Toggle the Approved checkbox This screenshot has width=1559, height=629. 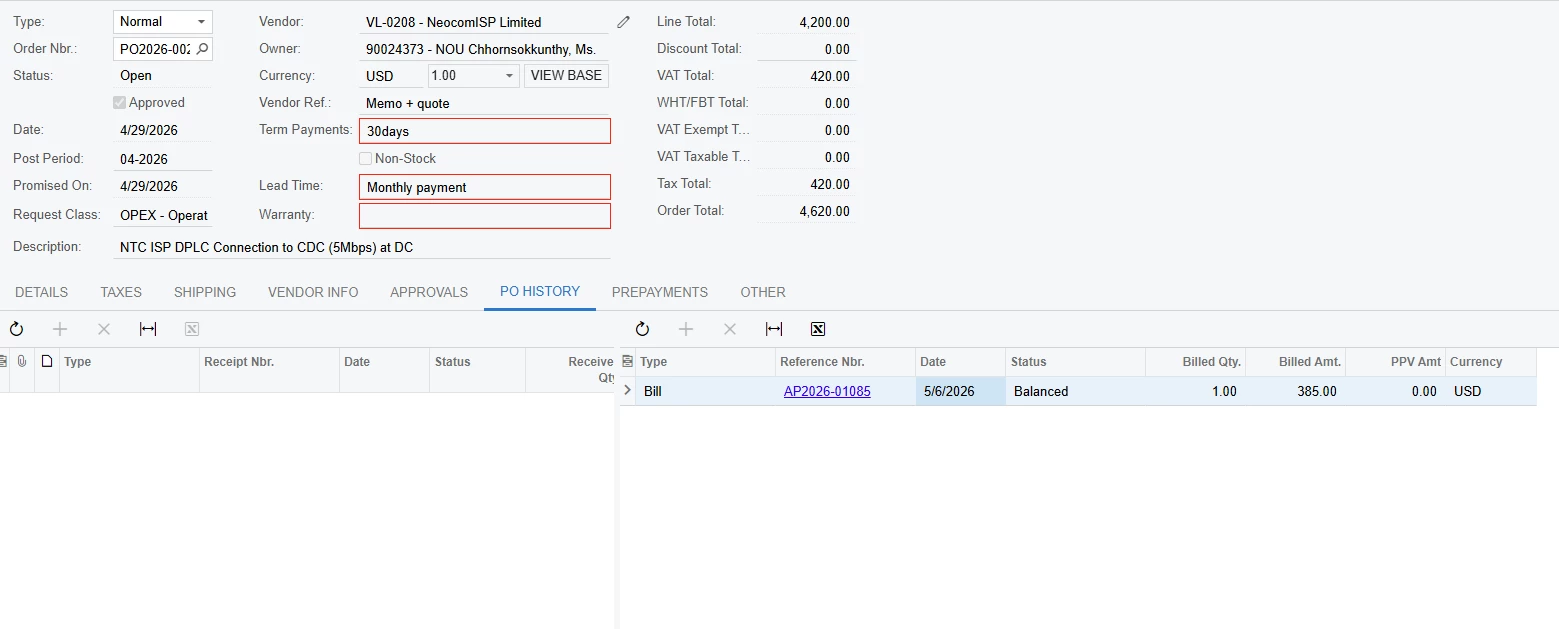pos(120,102)
